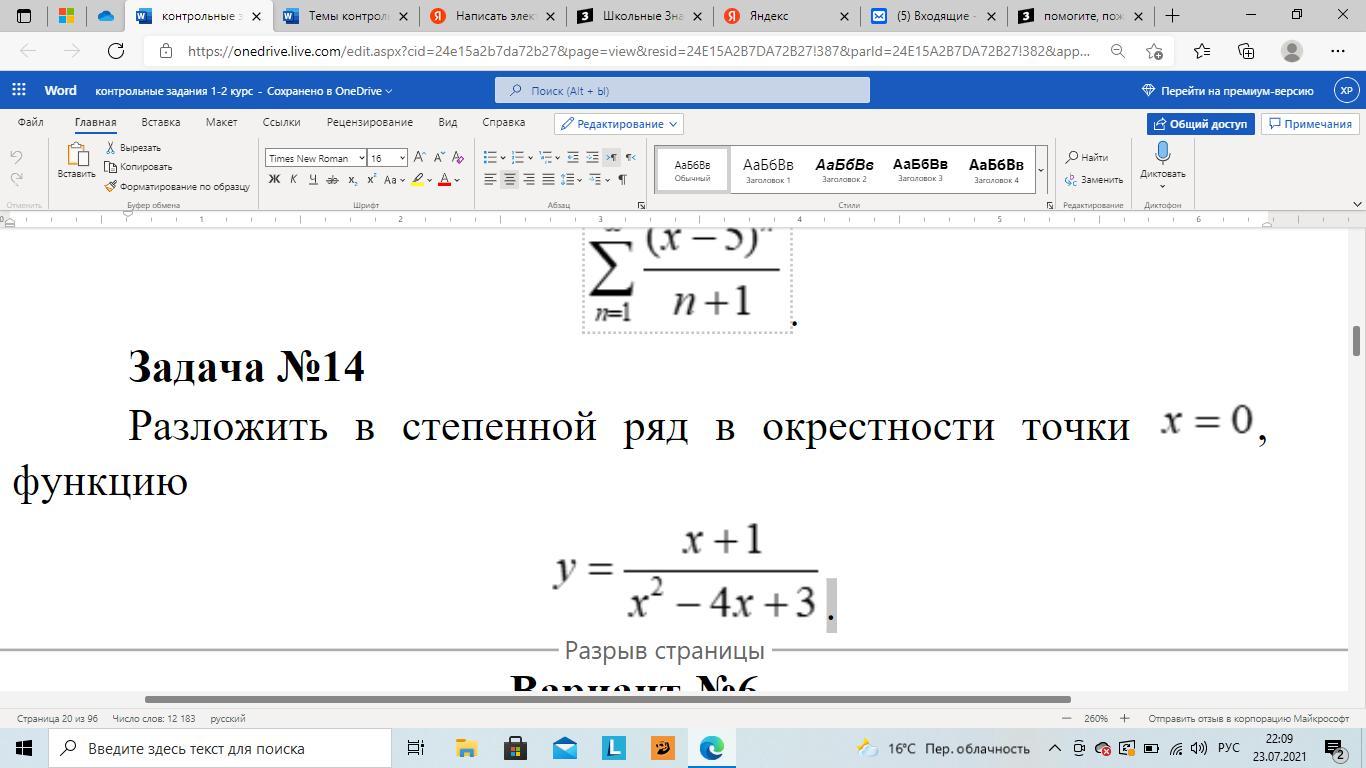This screenshot has width=1366, height=768.
Task: Increase paragraph indent
Action: 592,157
